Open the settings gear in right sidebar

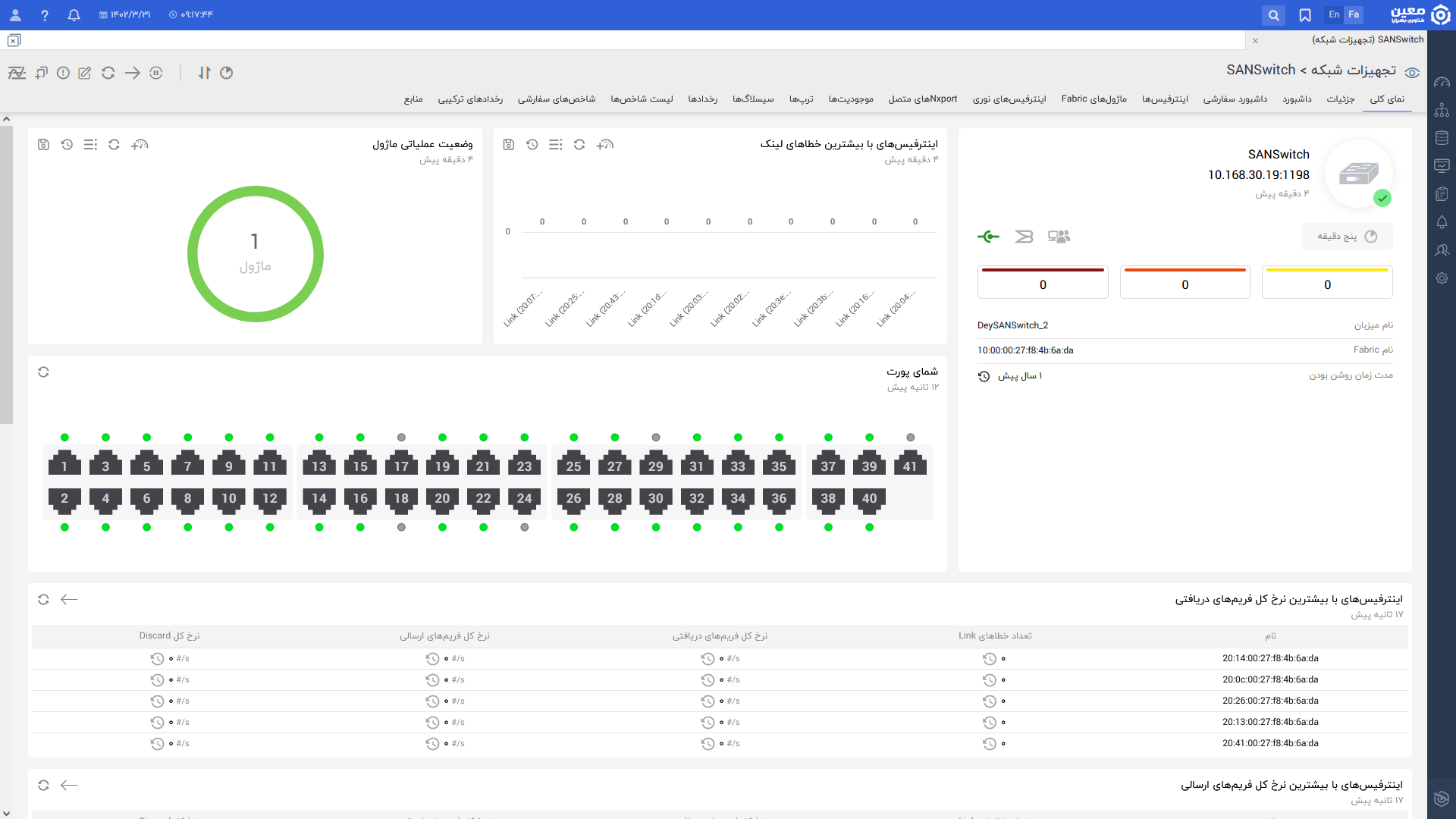pos(1442,278)
